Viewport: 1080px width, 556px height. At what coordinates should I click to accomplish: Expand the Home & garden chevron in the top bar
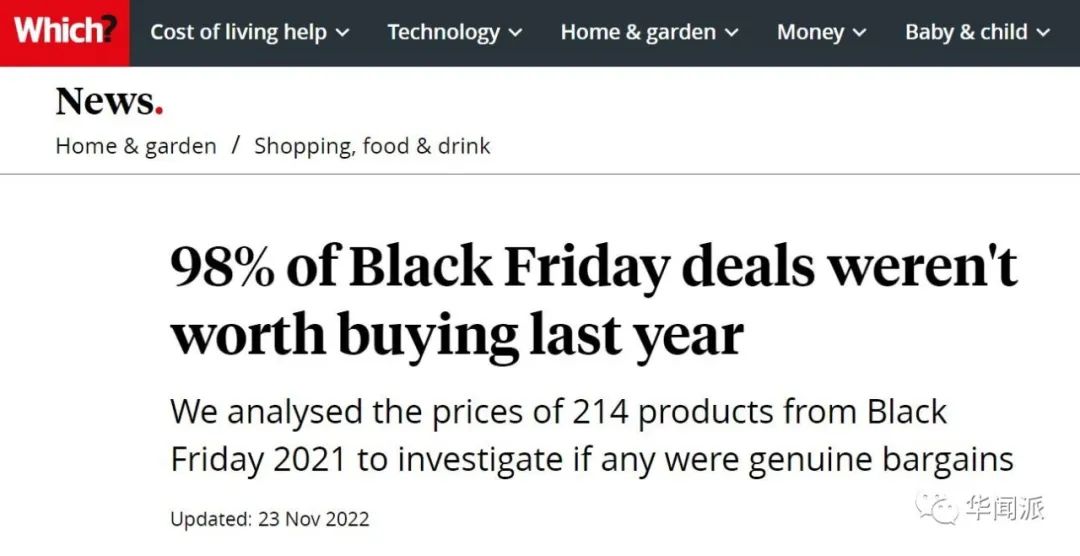(x=731, y=33)
